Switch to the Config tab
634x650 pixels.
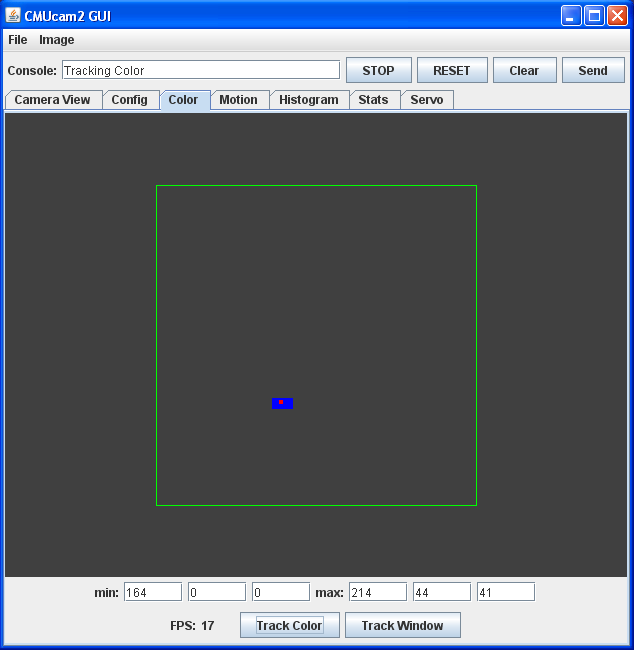[130, 100]
